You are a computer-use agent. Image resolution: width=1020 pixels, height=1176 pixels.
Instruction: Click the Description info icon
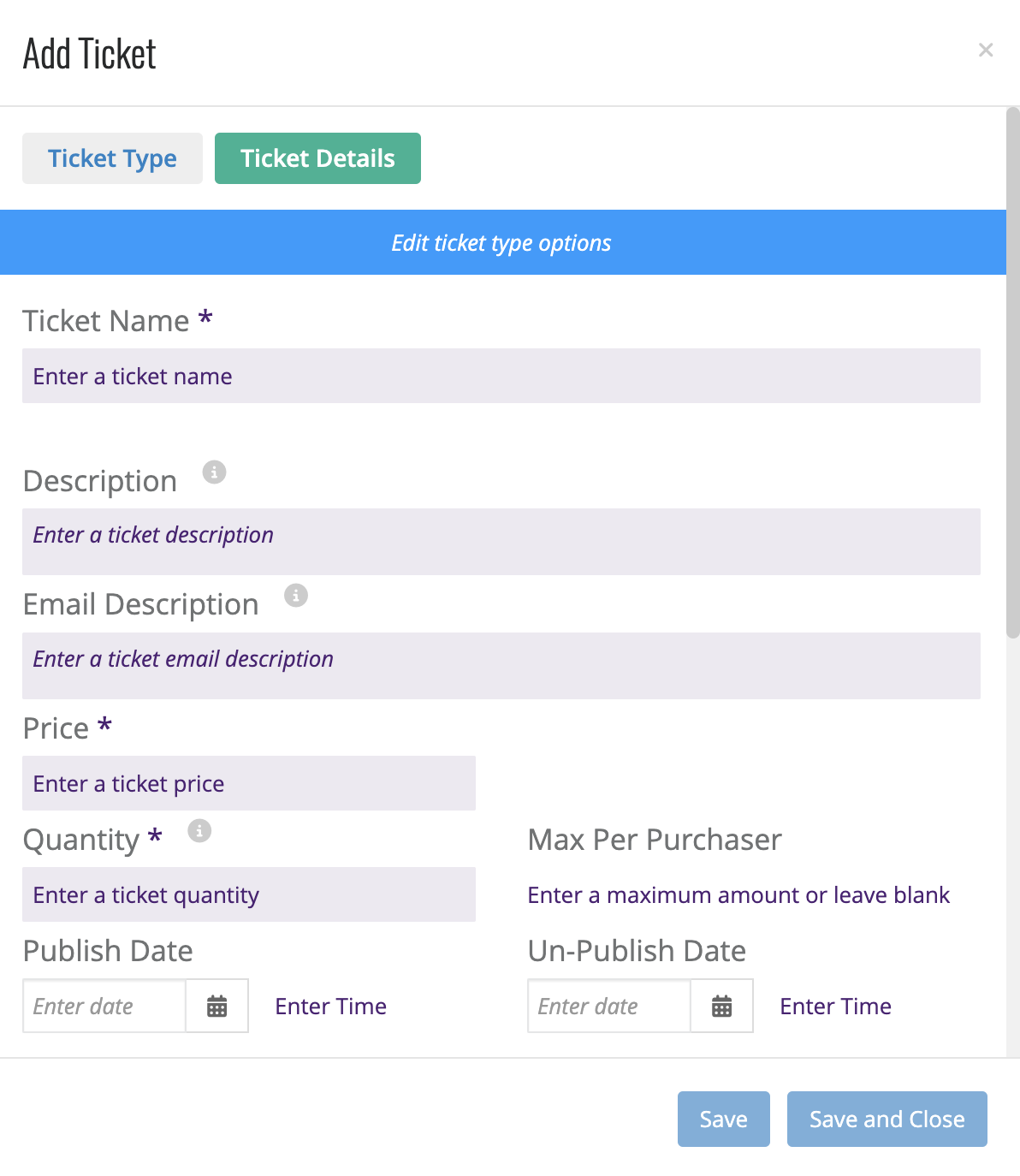(214, 472)
